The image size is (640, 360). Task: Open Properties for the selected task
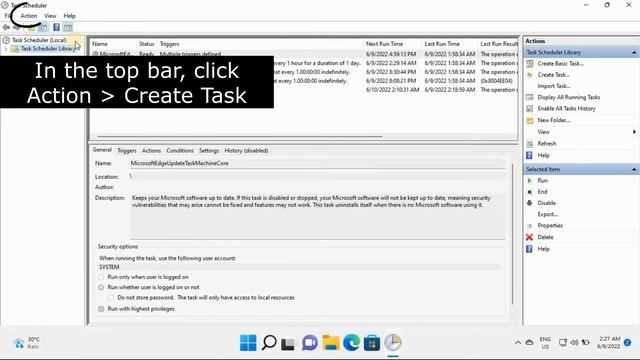pos(550,226)
